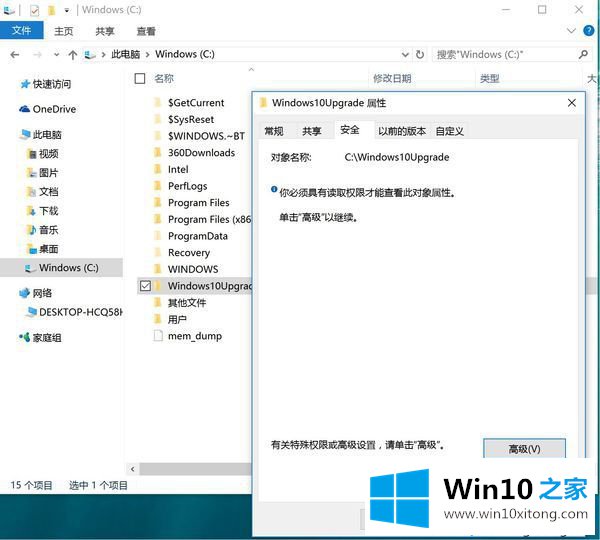The image size is (600, 540).
Task: Select the 360Downloads folder icon
Action: coord(157,152)
